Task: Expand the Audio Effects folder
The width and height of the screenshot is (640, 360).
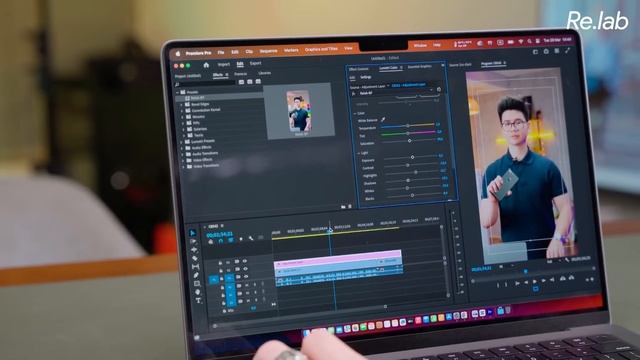Action: 182,148
